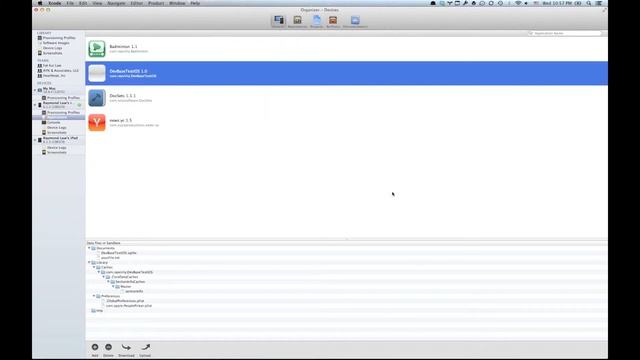640x360 pixels.
Task: Click the menu bar clock showing Wed time
Action: (x=557, y=3)
